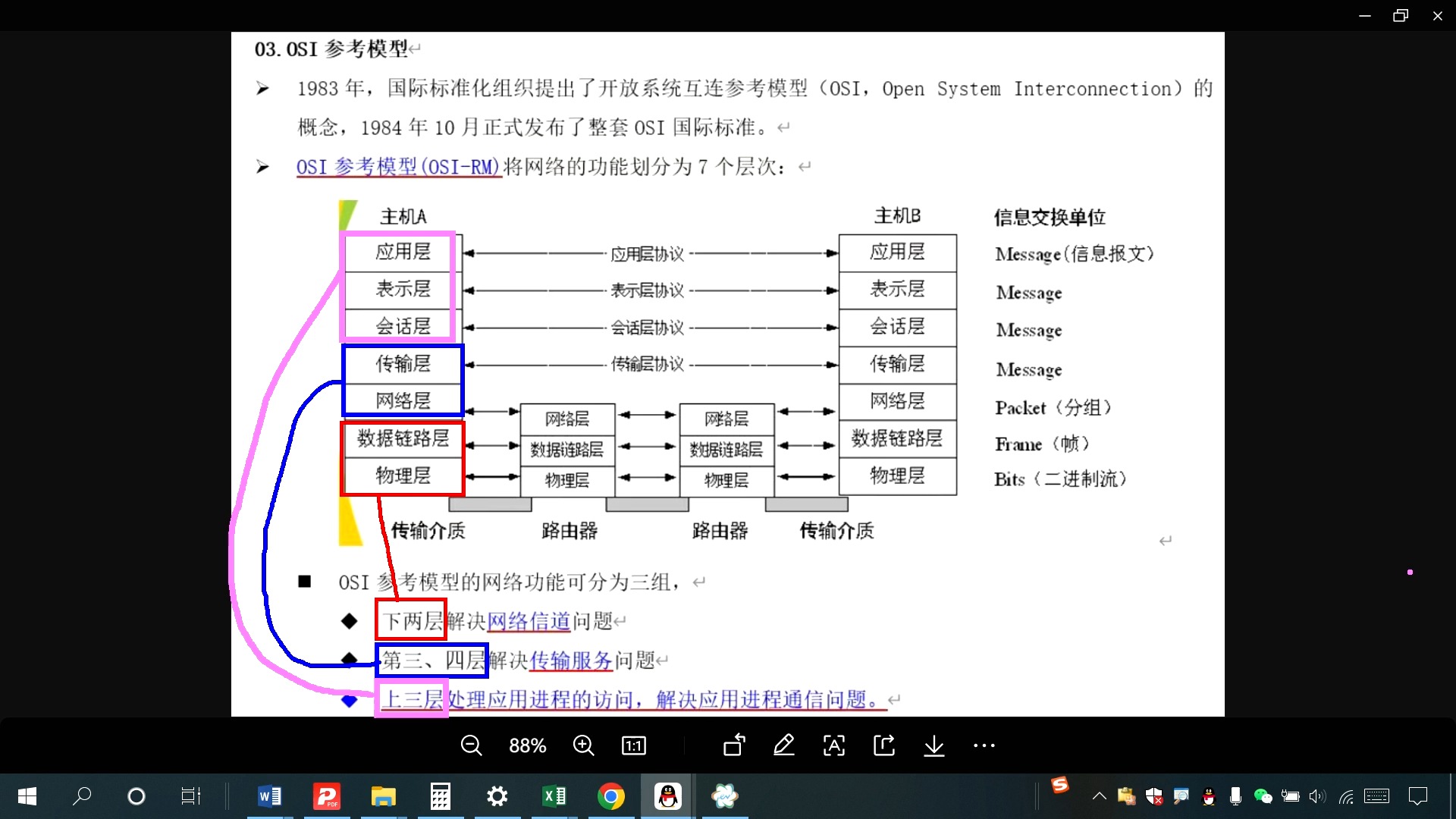Select the fit-to-page view icon
Screen dimensions: 1456x819
(633, 745)
